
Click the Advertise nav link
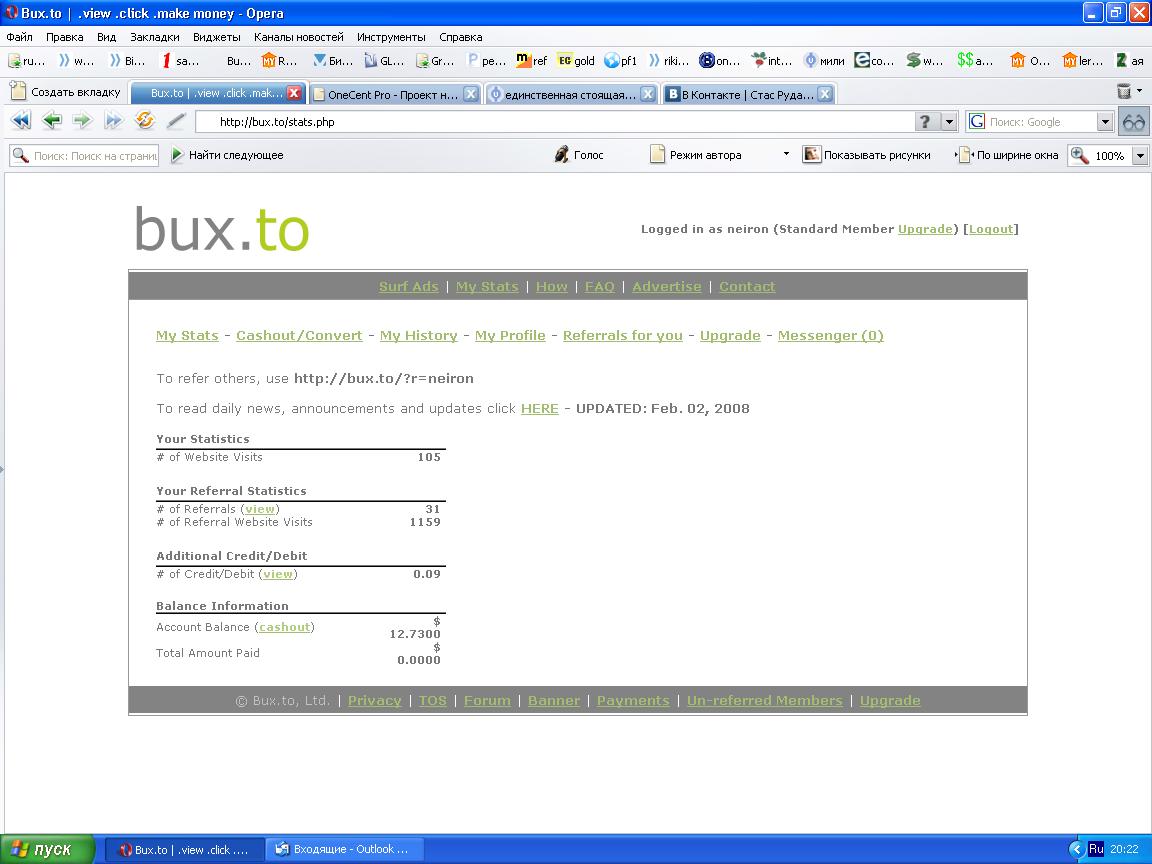pos(666,287)
